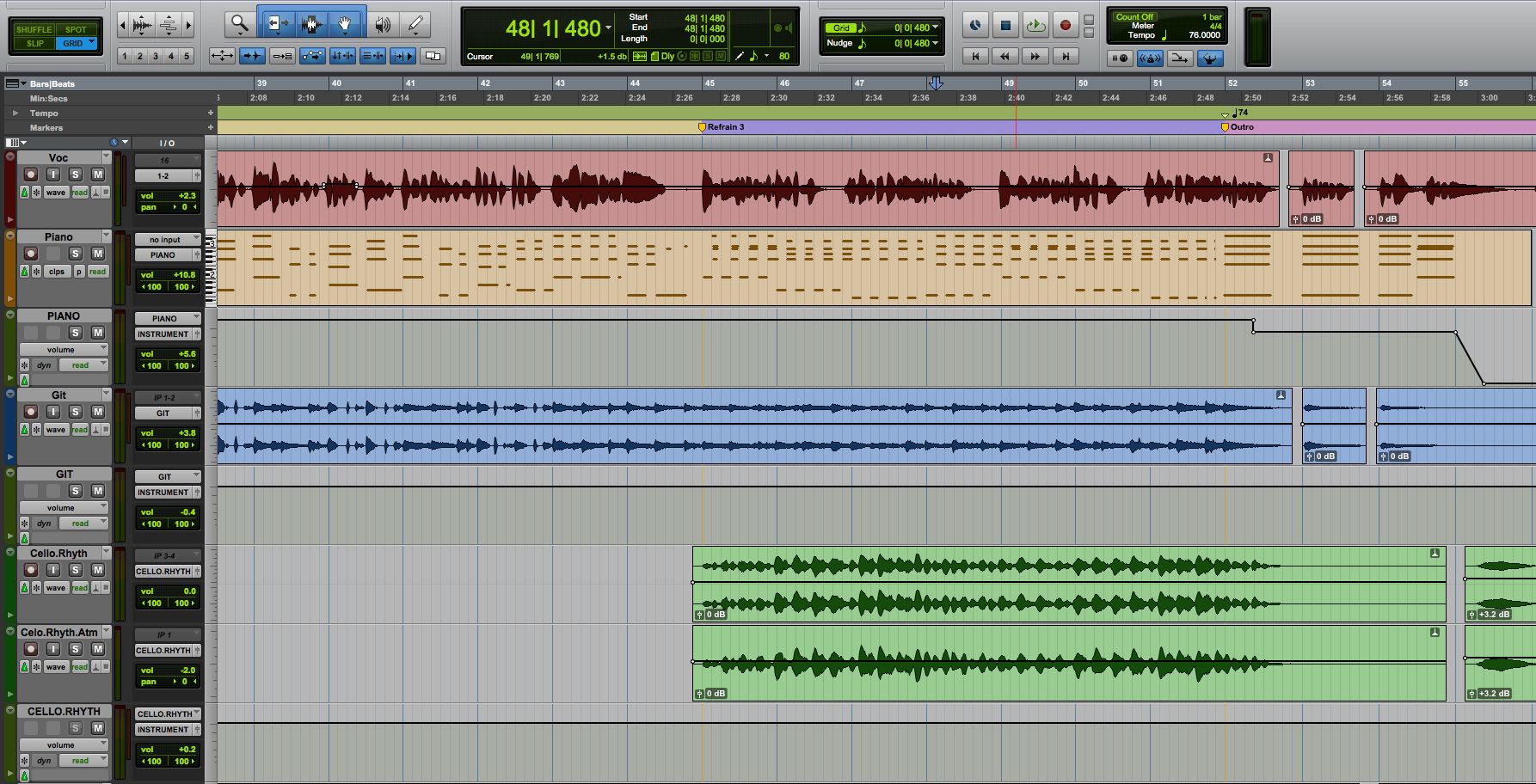The image size is (1536, 784).
Task: Toggle Link Track and Edit Selection
Action: (x=372, y=56)
